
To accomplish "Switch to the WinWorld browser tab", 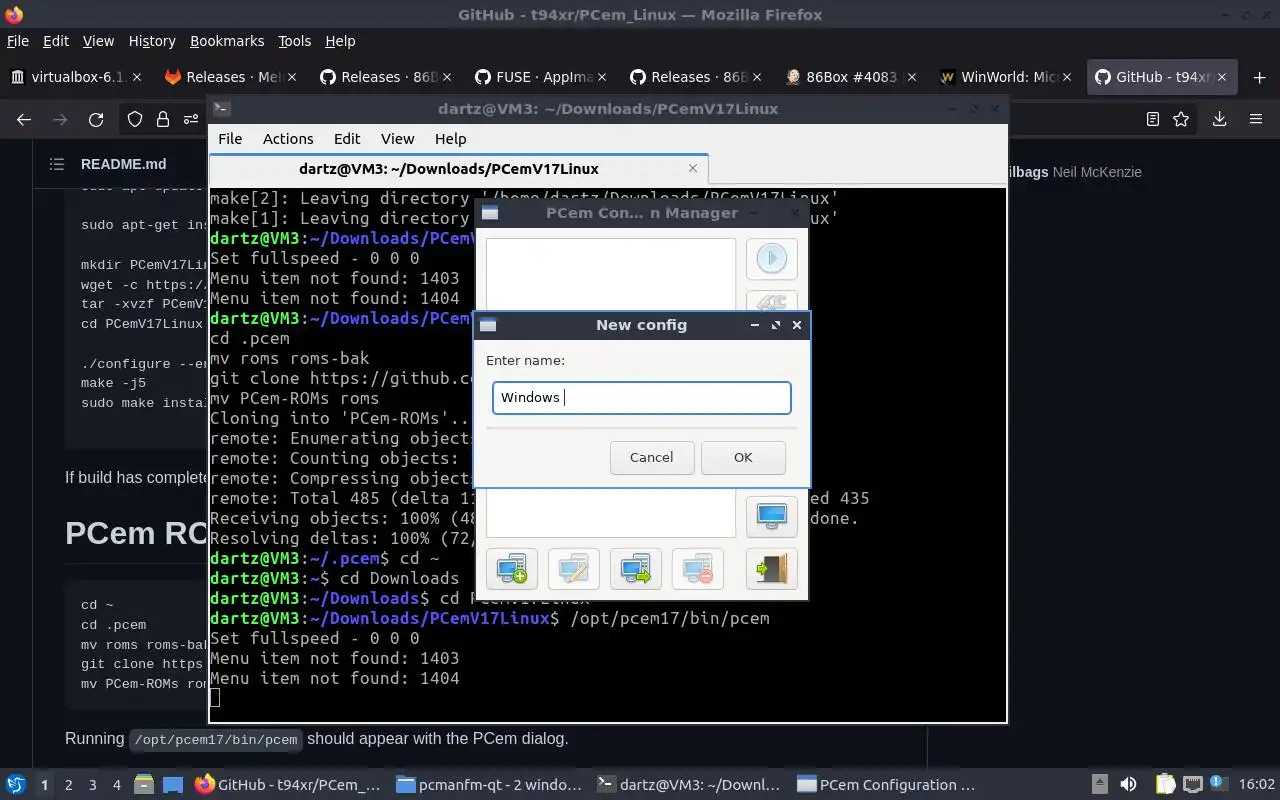I will click(1004, 77).
